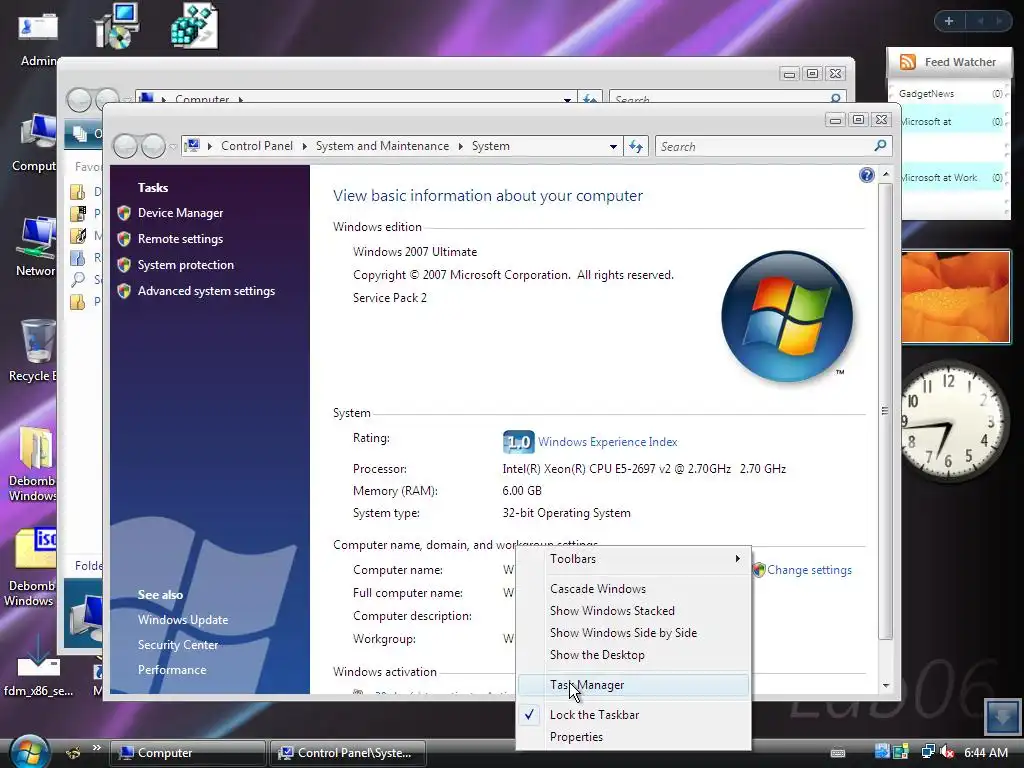1024x768 pixels.
Task: Switch to Computer taskbar button
Action: pos(188,753)
